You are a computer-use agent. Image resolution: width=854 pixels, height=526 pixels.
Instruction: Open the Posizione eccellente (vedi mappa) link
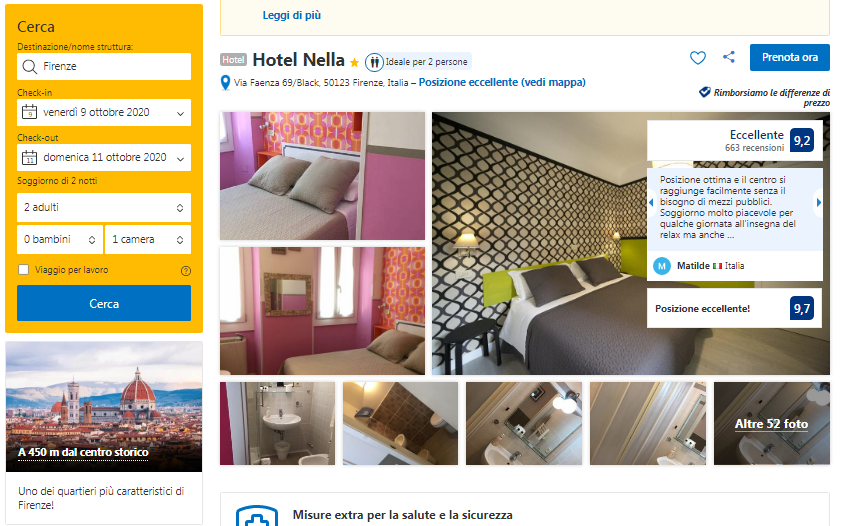(502, 82)
